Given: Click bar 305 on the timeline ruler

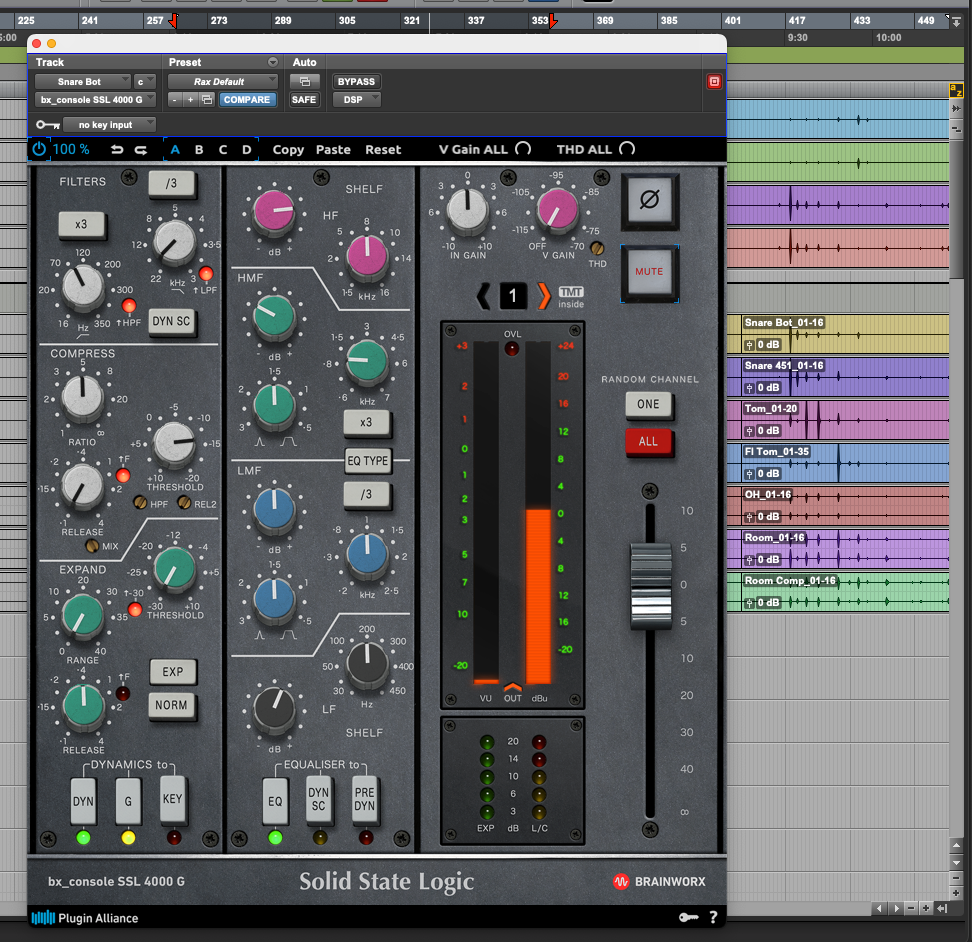Looking at the screenshot, I should (x=347, y=20).
